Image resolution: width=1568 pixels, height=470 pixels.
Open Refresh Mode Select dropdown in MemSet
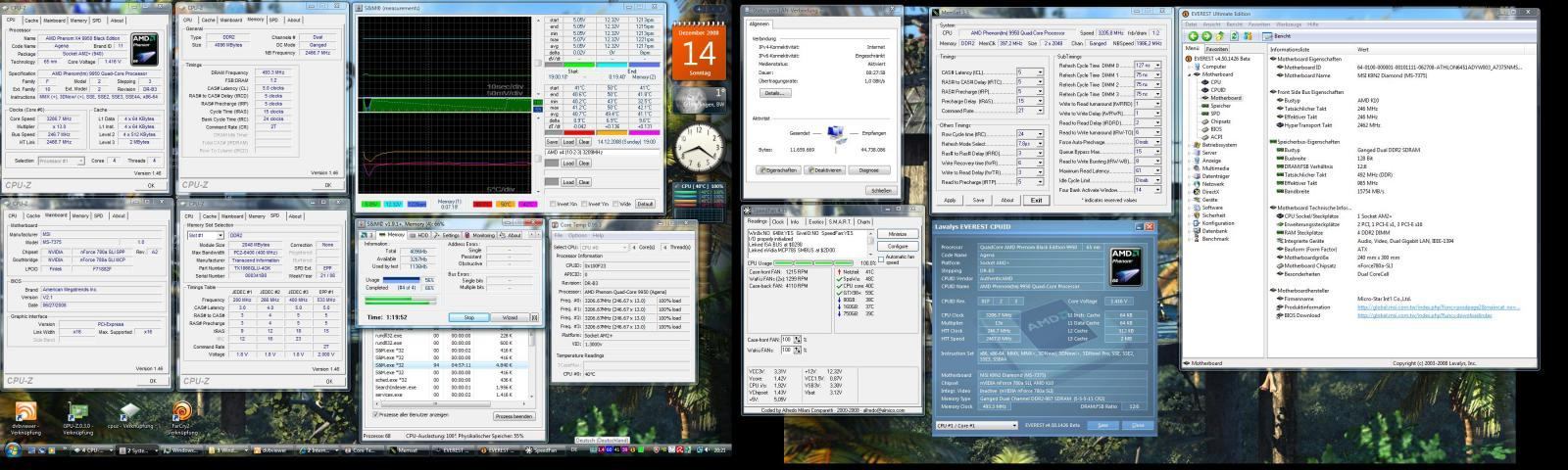pyautogui.click(x=1030, y=142)
